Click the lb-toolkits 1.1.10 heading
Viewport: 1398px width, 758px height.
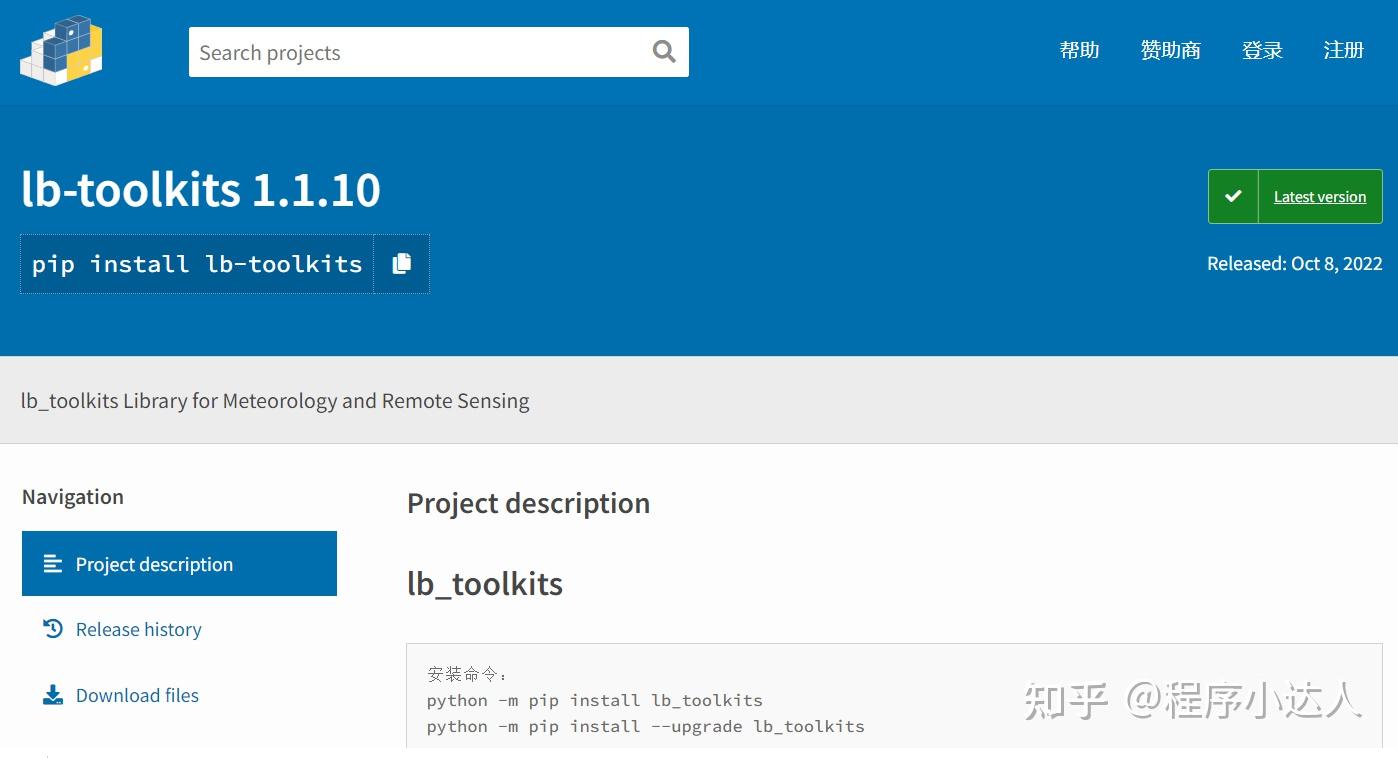(x=200, y=189)
